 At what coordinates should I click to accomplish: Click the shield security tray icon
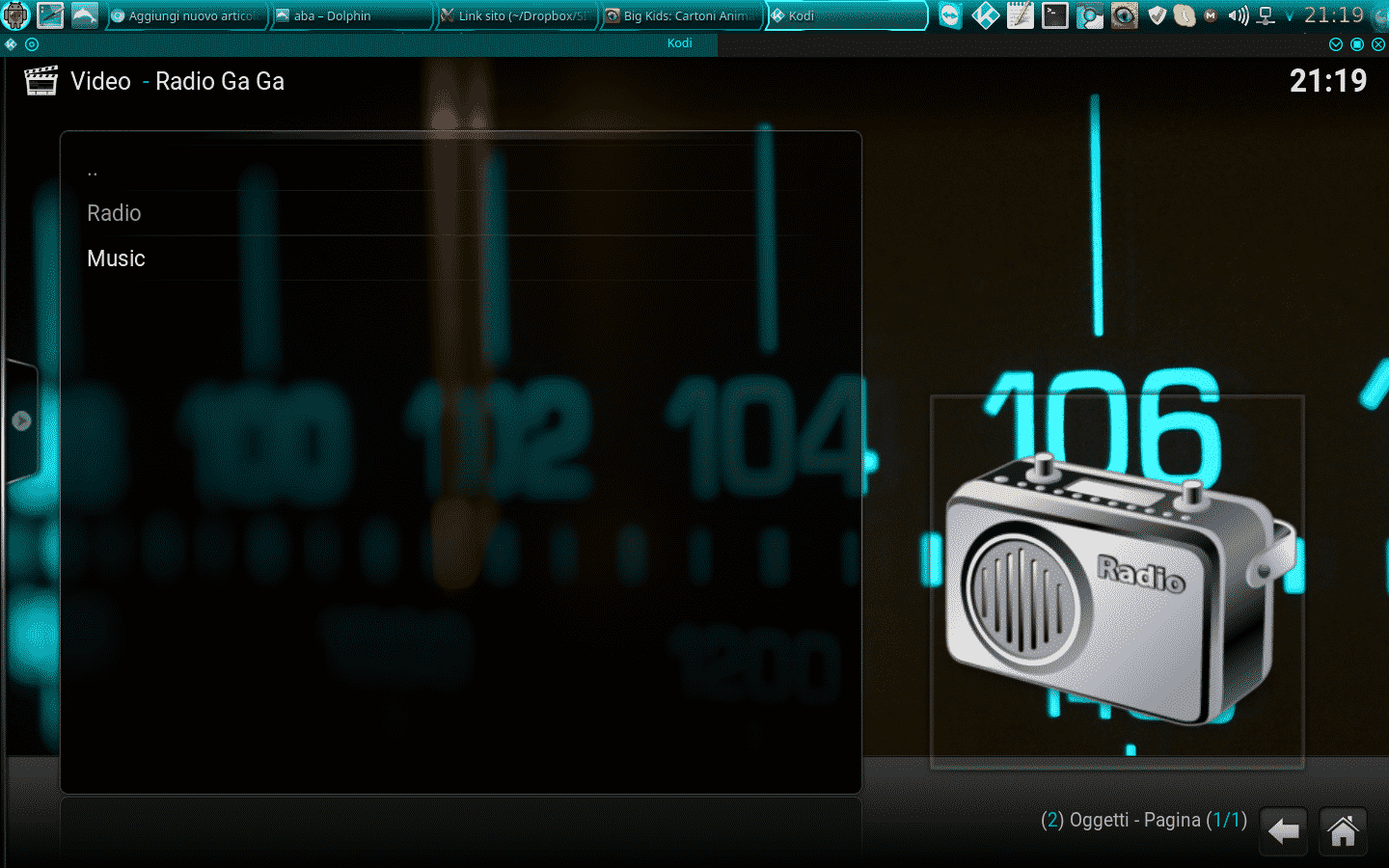click(x=1157, y=15)
